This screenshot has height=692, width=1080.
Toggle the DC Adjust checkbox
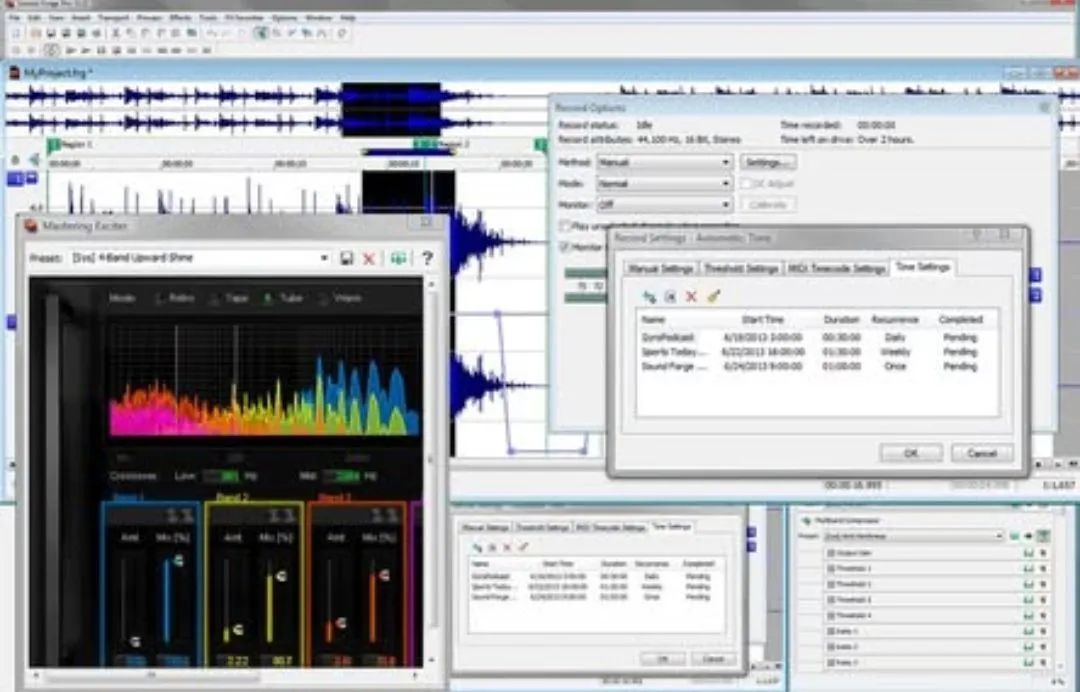click(746, 184)
